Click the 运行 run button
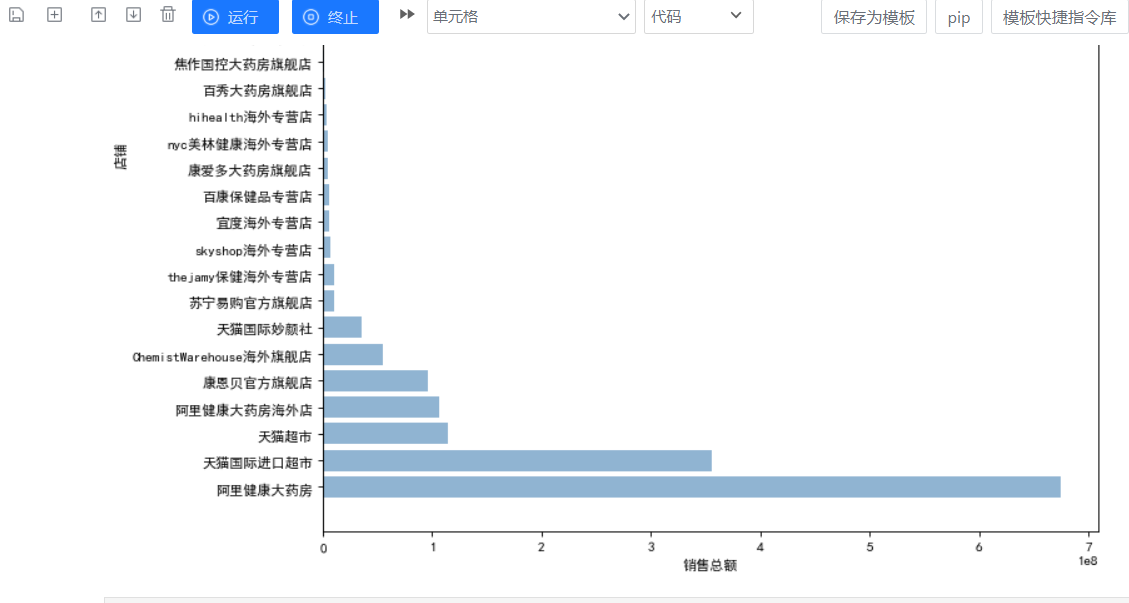The width and height of the screenshot is (1129, 603). coord(235,17)
